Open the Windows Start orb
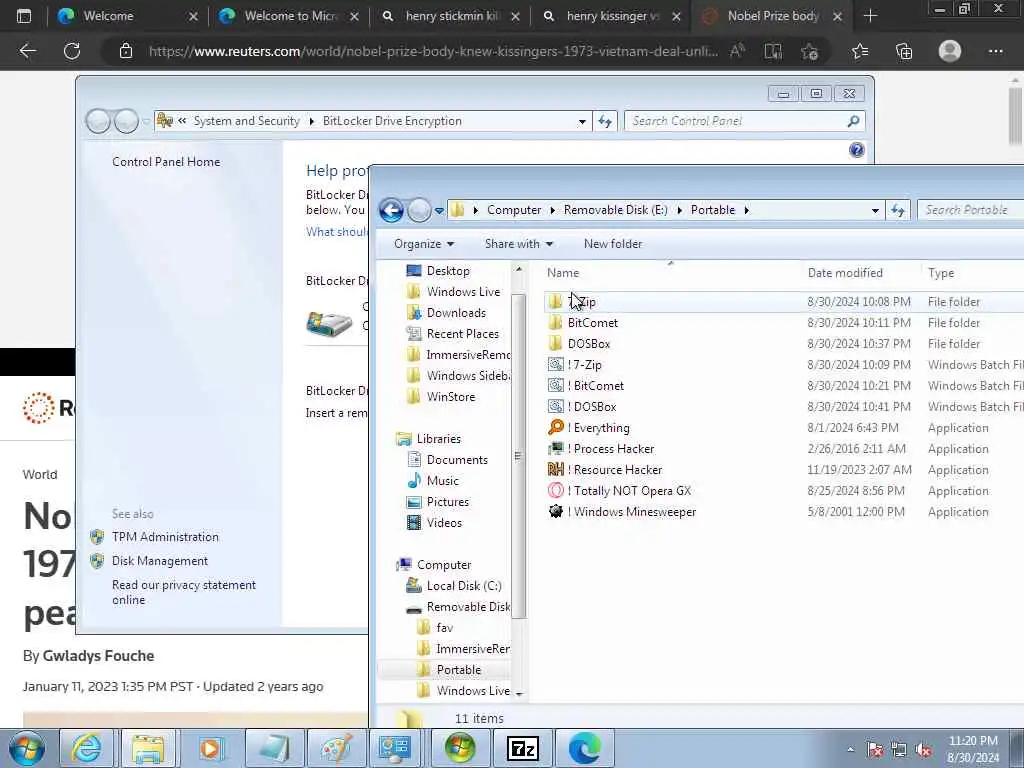The image size is (1024, 768). point(27,748)
